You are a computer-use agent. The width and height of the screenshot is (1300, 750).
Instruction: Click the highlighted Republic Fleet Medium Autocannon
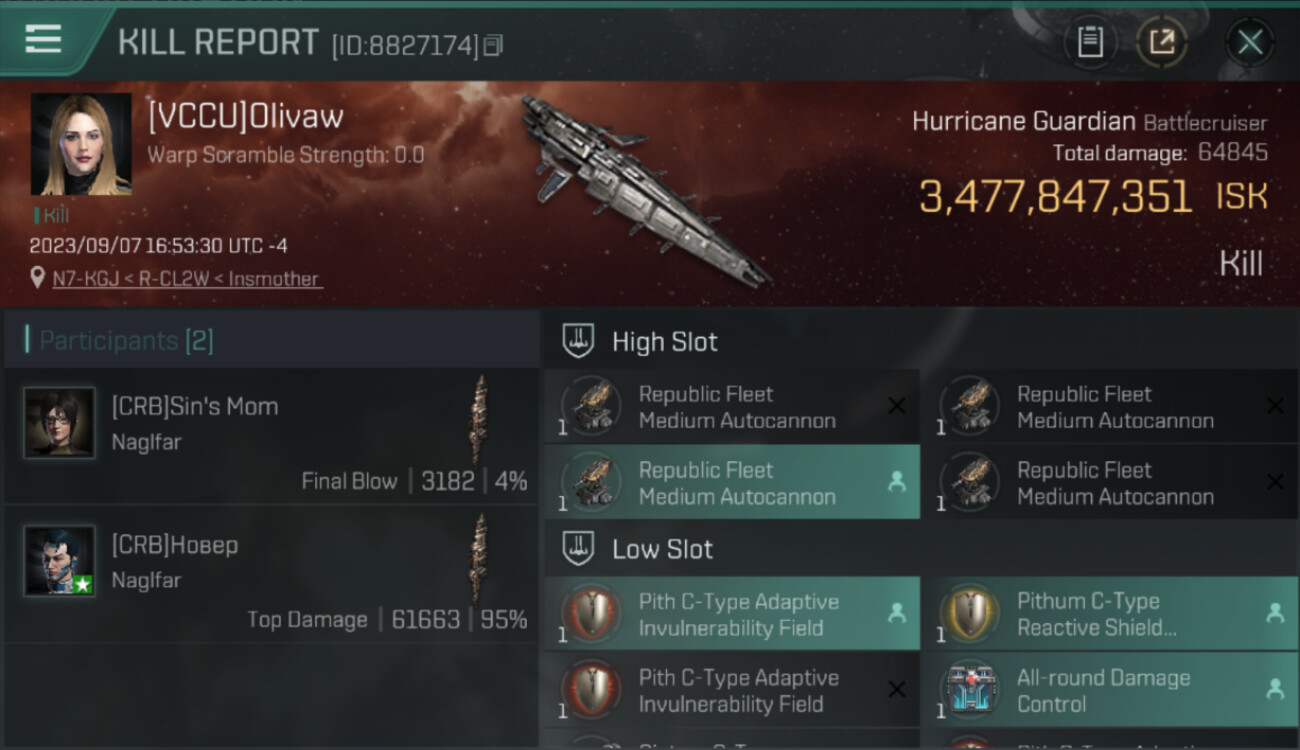732,482
